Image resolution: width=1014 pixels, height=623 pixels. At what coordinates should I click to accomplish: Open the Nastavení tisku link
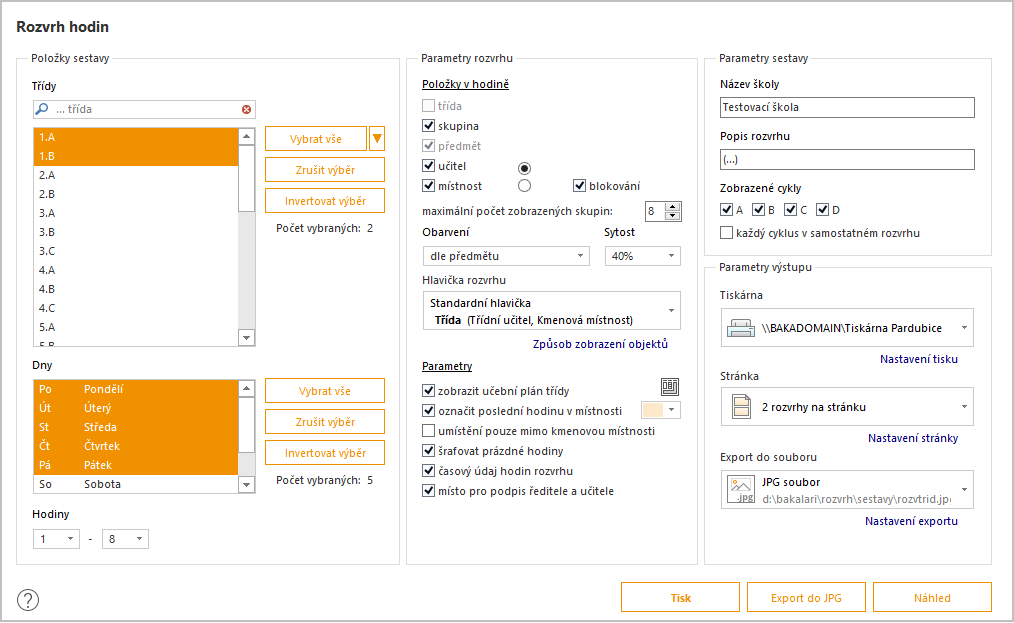[918, 359]
